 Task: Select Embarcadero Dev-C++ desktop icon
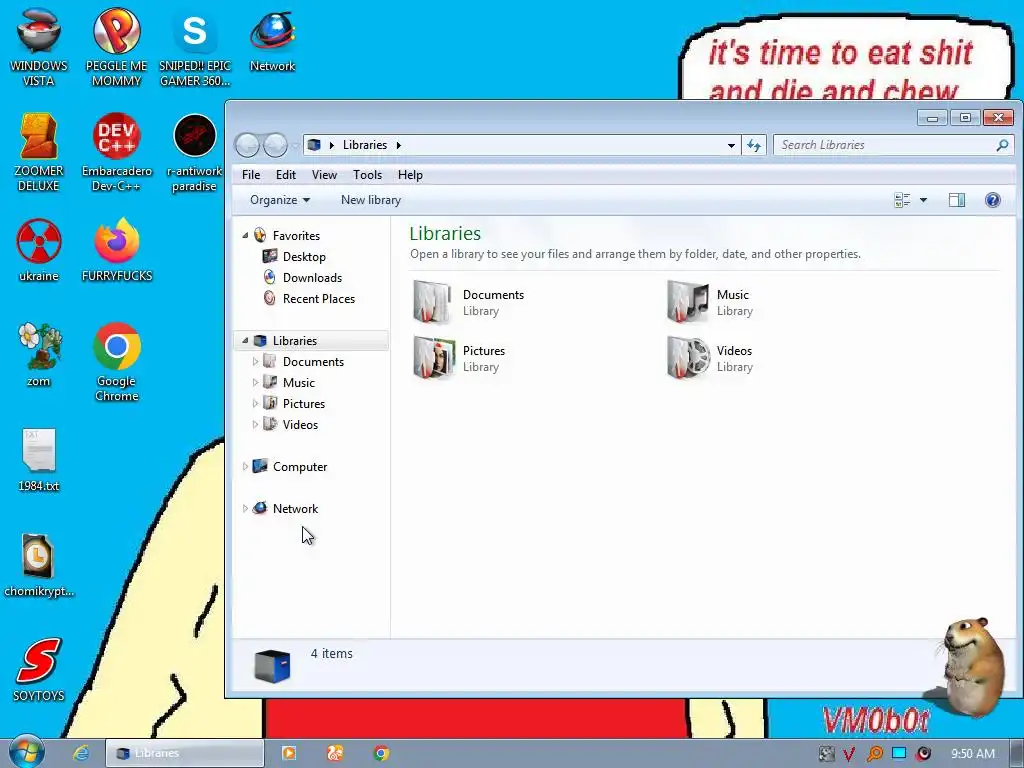(116, 153)
